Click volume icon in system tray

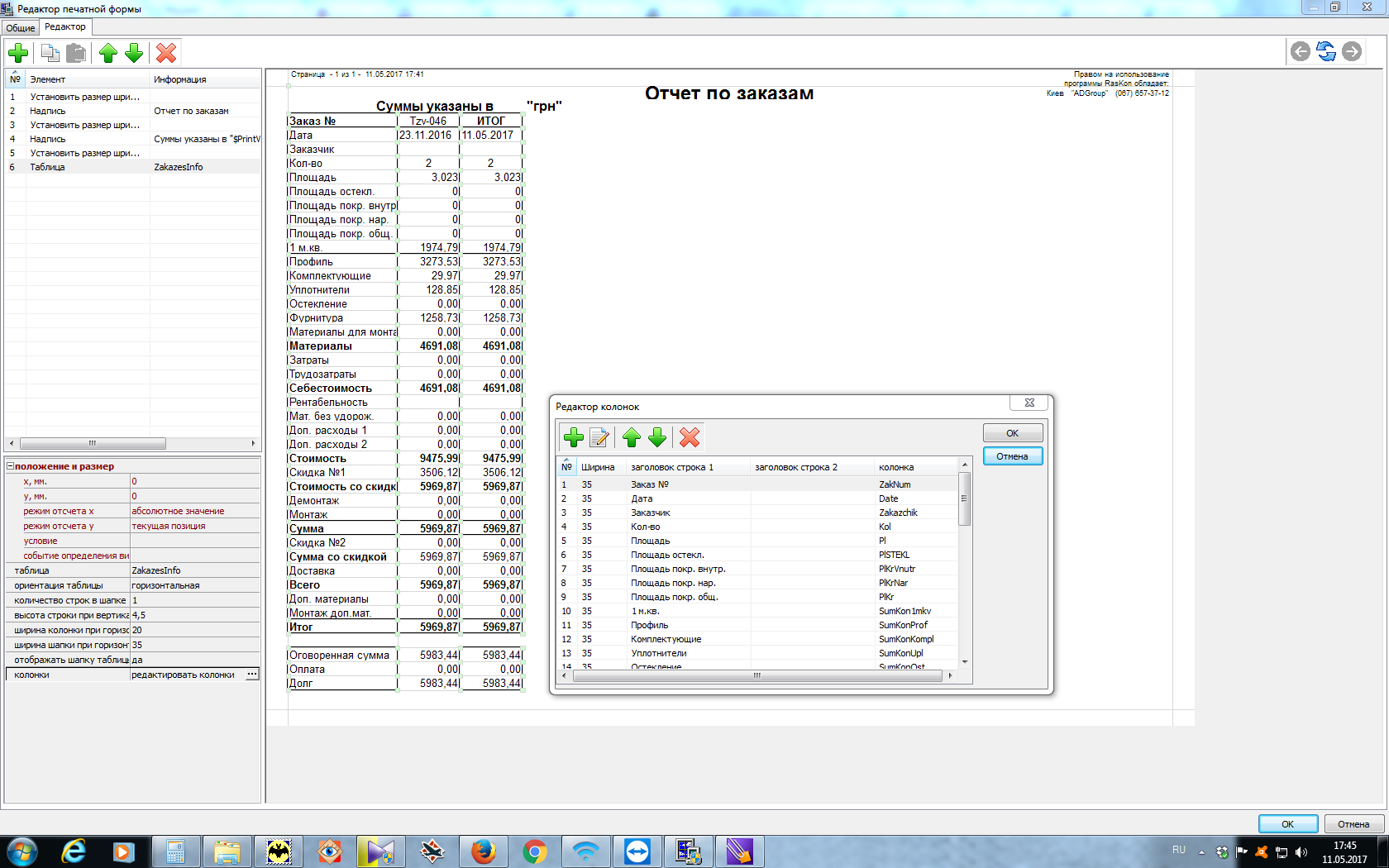click(x=1301, y=852)
